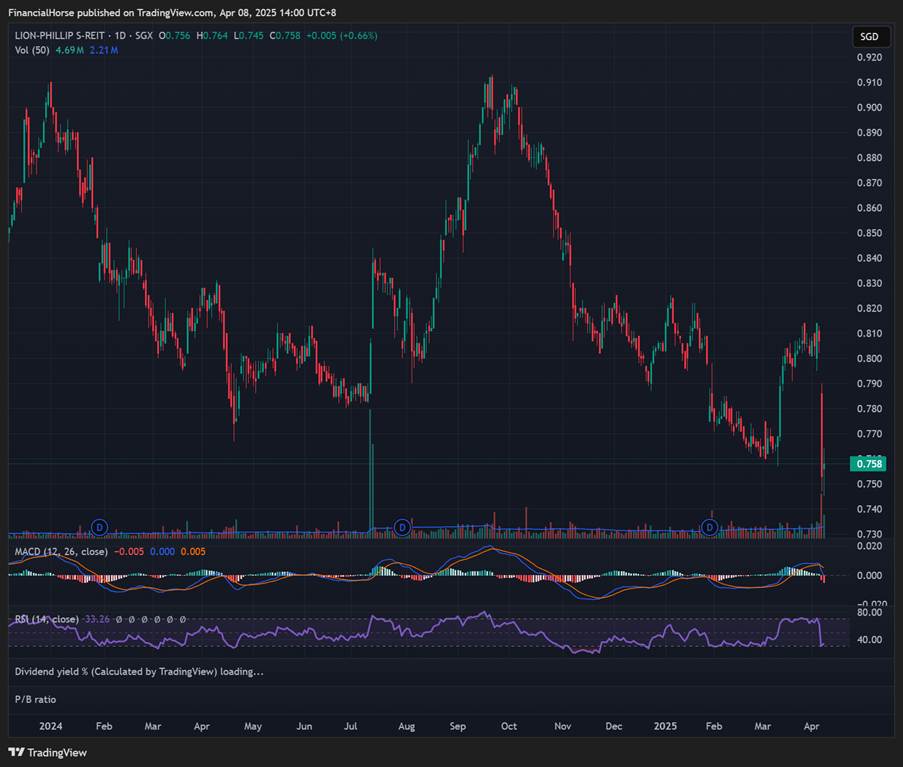Click the Dec label on time axis

point(614,726)
